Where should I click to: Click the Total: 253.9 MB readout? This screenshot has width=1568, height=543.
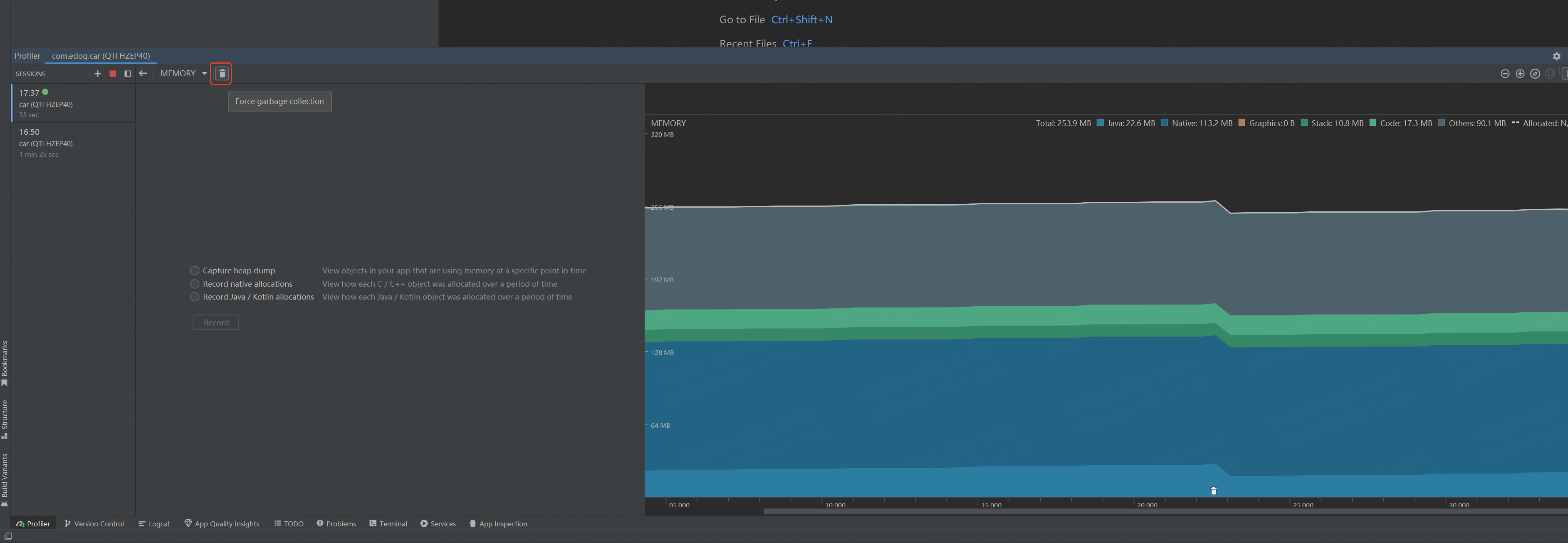tap(1063, 123)
